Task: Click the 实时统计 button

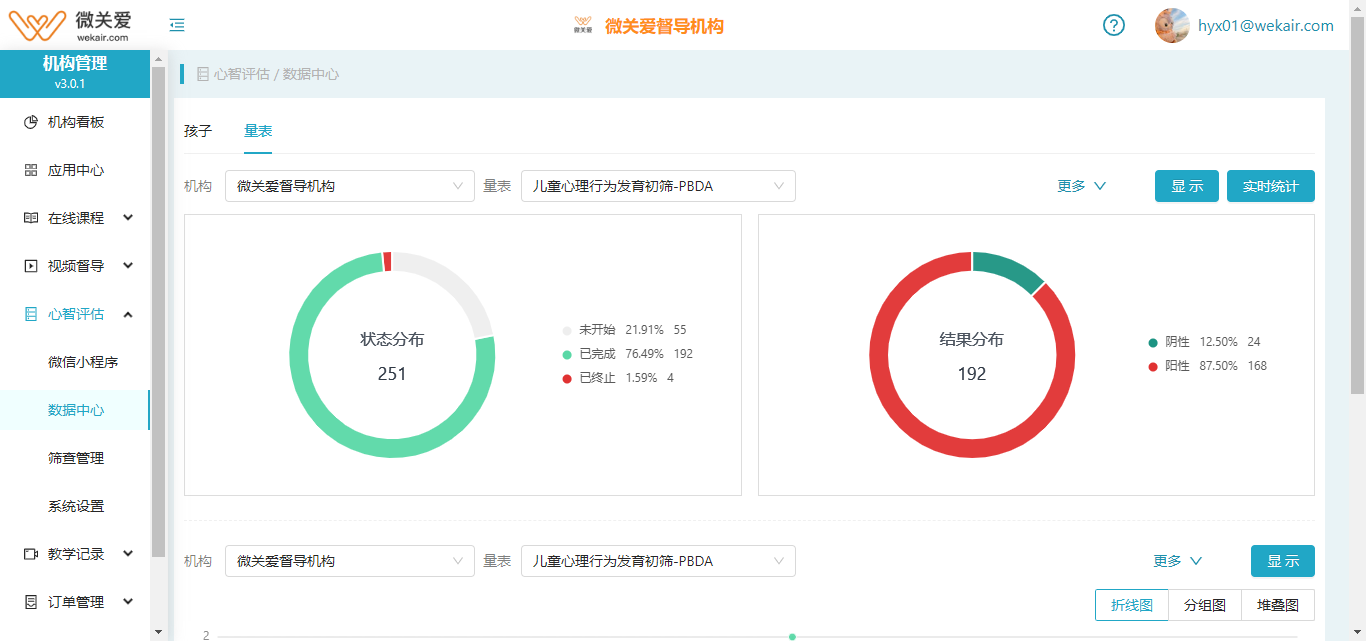Action: coord(1270,186)
